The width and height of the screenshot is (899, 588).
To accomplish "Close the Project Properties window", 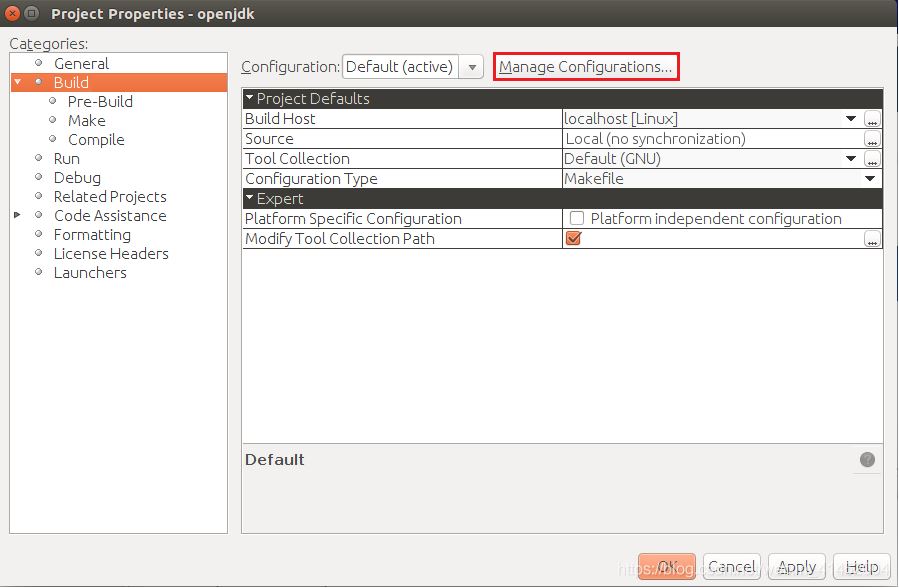I will [11, 13].
